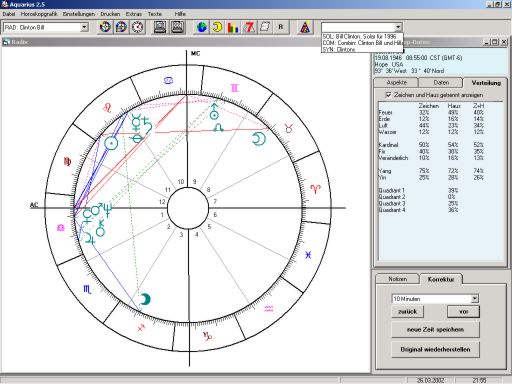512x384 pixels.
Task: Click the Zeichen column header
Action: pos(429,106)
